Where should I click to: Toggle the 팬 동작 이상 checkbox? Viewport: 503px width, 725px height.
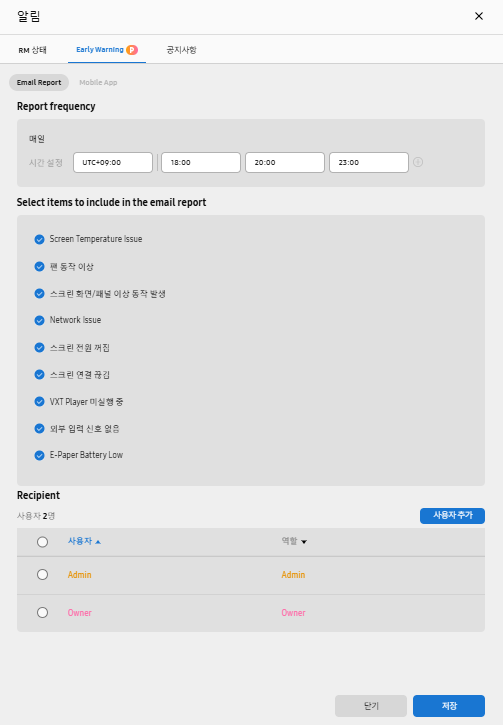pyautogui.click(x=39, y=266)
